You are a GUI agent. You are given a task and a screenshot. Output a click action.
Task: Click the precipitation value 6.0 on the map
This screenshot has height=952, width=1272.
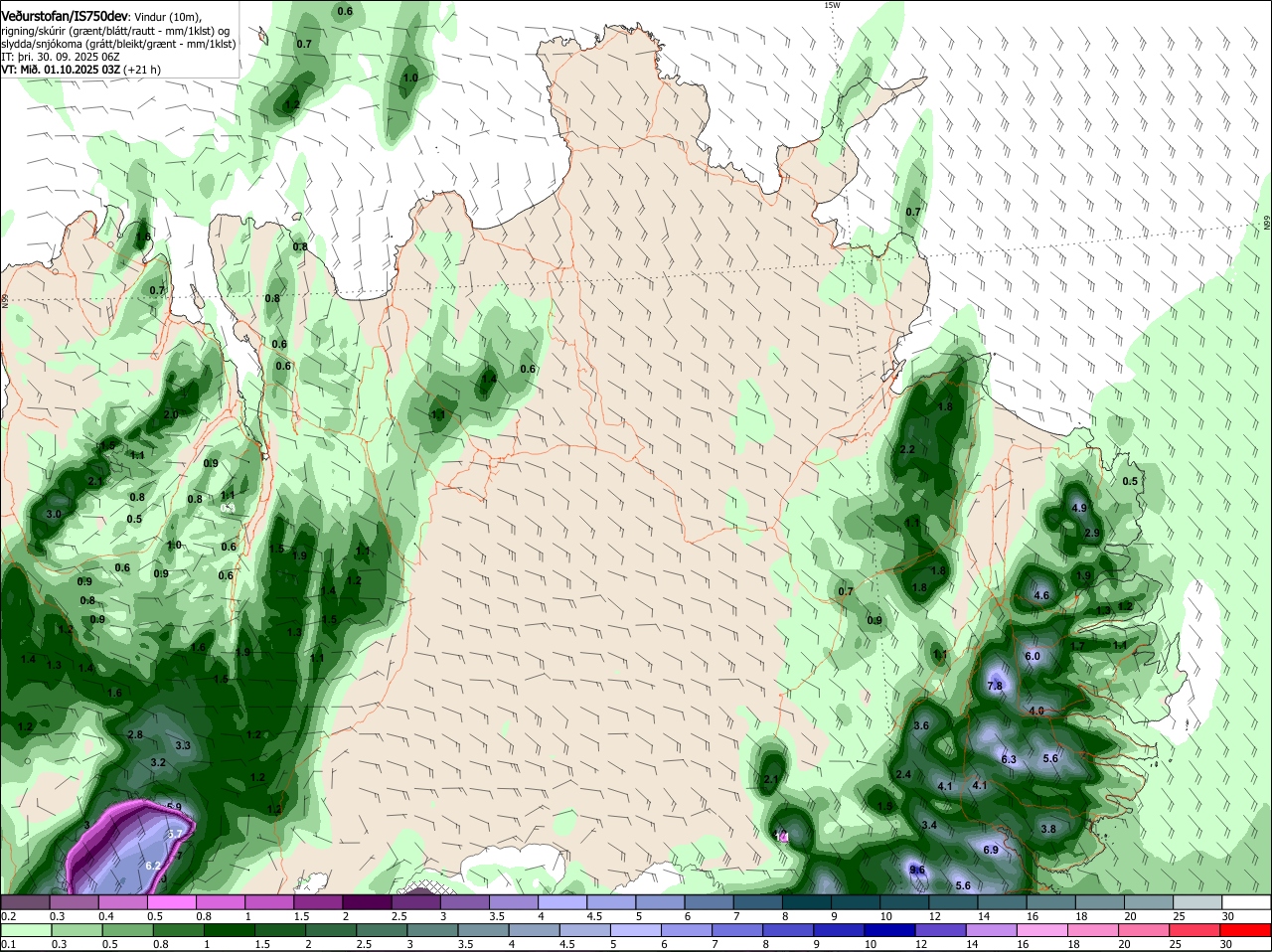[1032, 657]
